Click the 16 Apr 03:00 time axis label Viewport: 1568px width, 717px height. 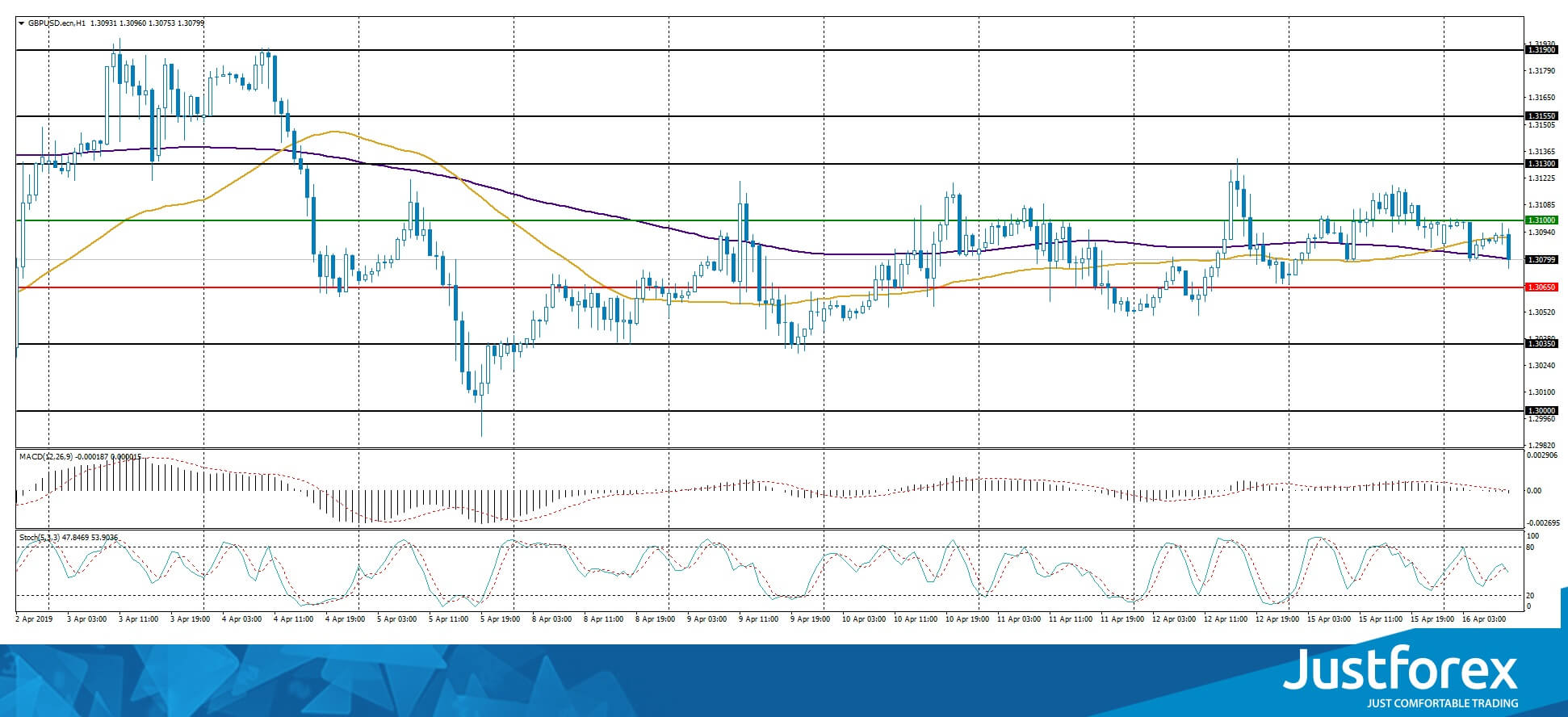click(1484, 619)
